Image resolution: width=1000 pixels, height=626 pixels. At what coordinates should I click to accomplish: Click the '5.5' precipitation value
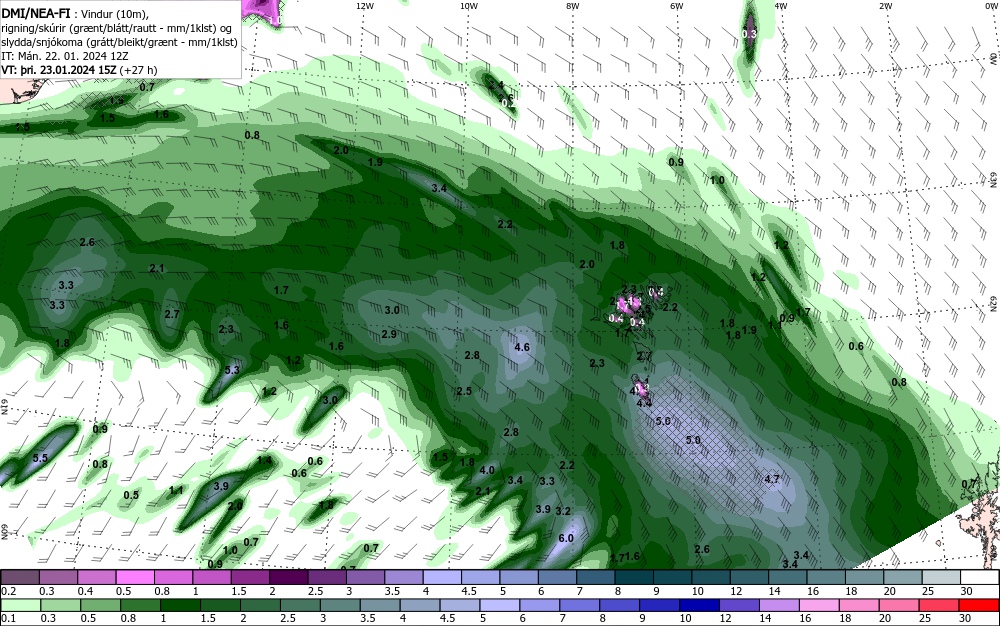click(40, 458)
